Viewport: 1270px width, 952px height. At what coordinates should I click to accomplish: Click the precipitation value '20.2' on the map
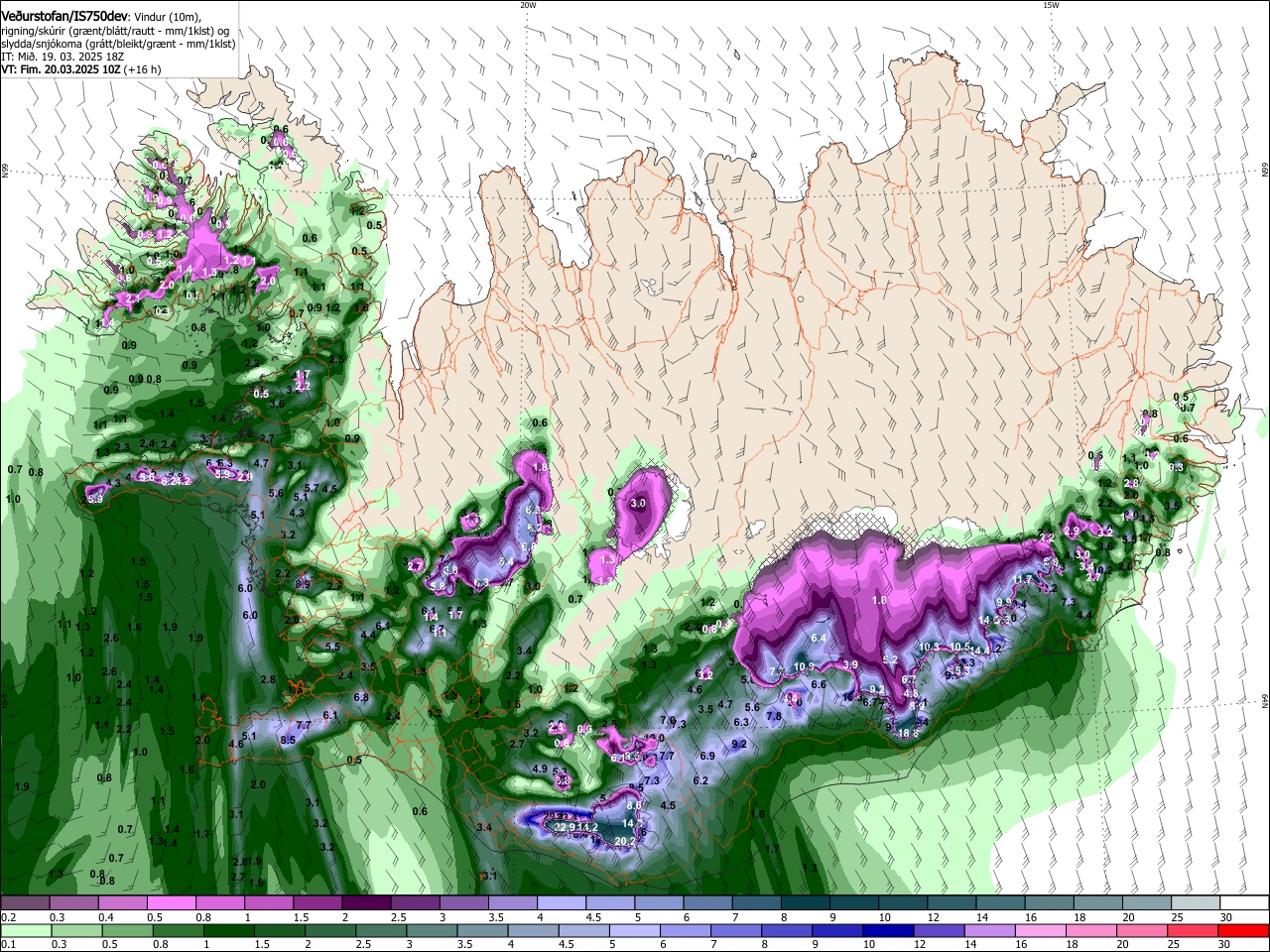(x=625, y=841)
